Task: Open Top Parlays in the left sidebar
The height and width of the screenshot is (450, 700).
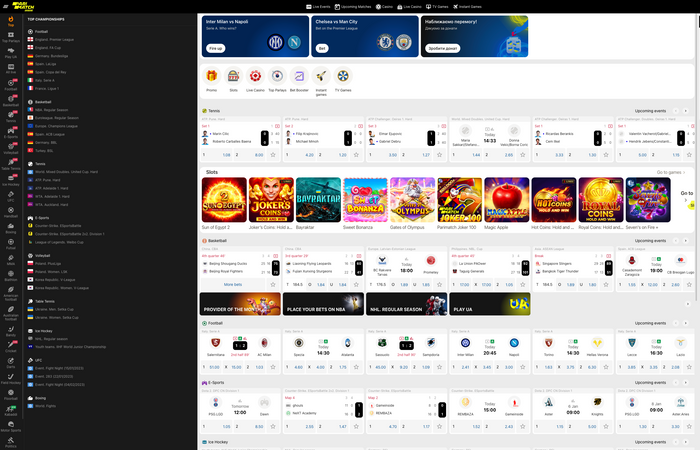Action: 11,37
